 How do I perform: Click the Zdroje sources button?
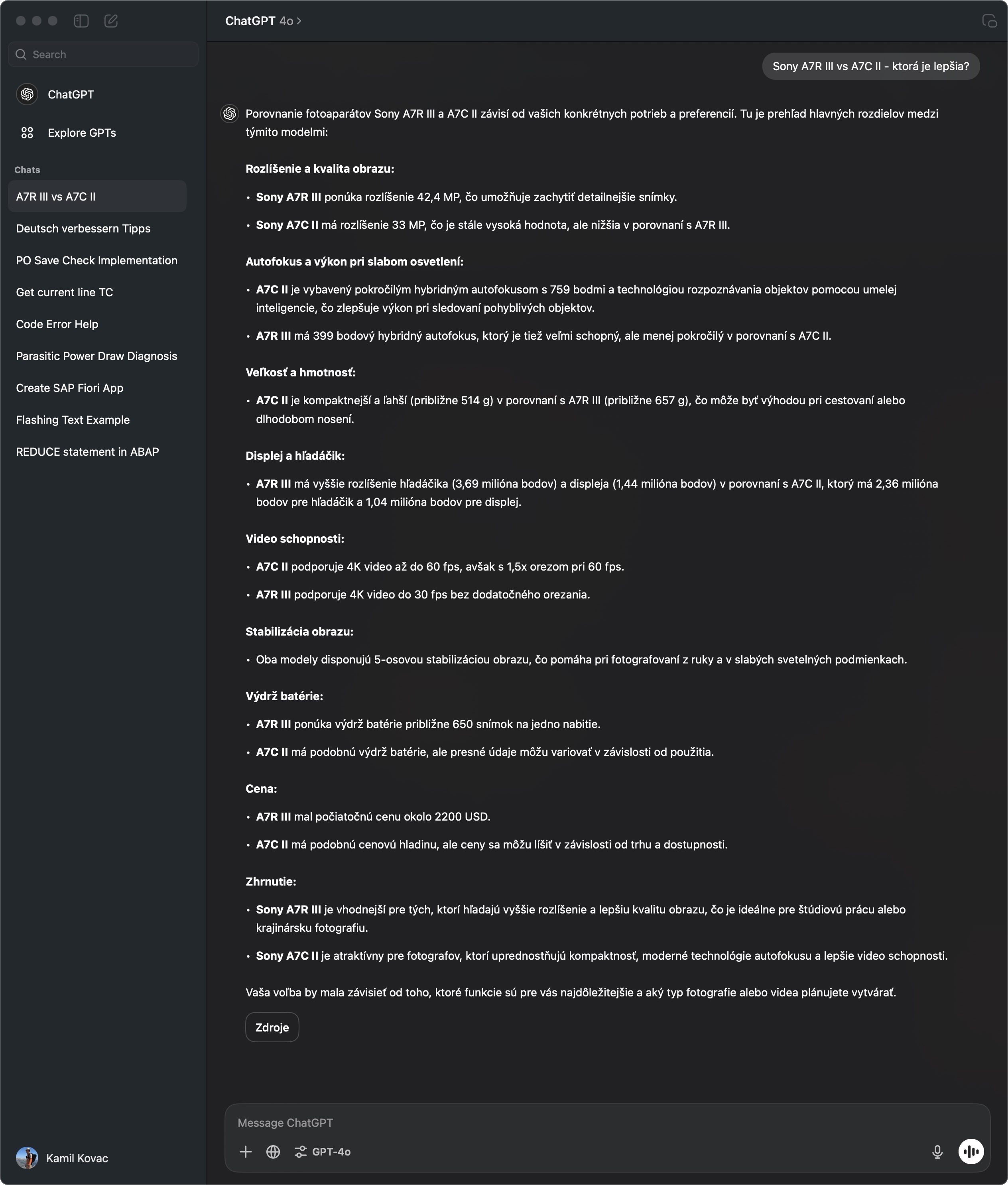[272, 1027]
